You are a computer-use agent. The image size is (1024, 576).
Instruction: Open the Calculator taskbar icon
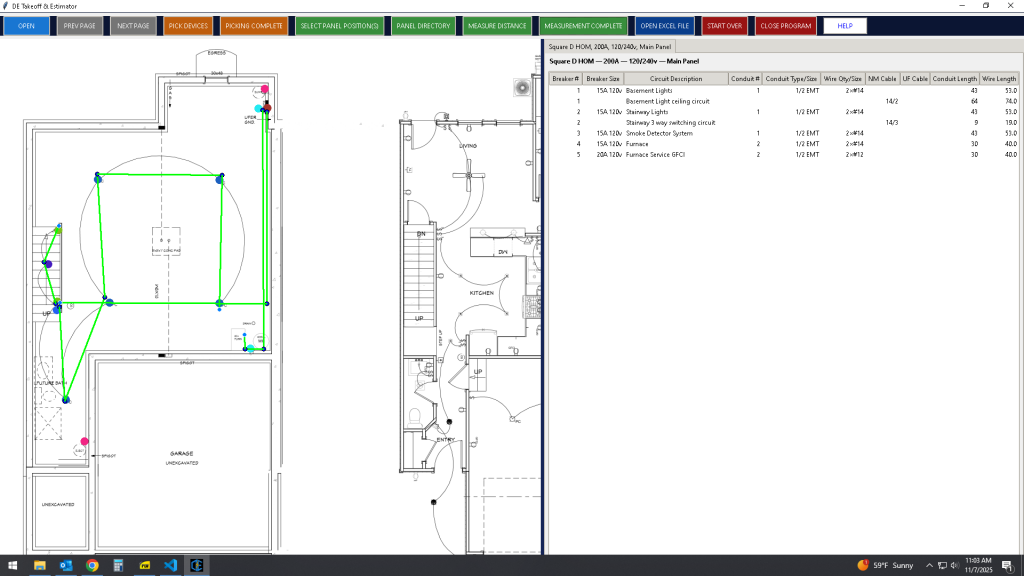tap(118, 565)
